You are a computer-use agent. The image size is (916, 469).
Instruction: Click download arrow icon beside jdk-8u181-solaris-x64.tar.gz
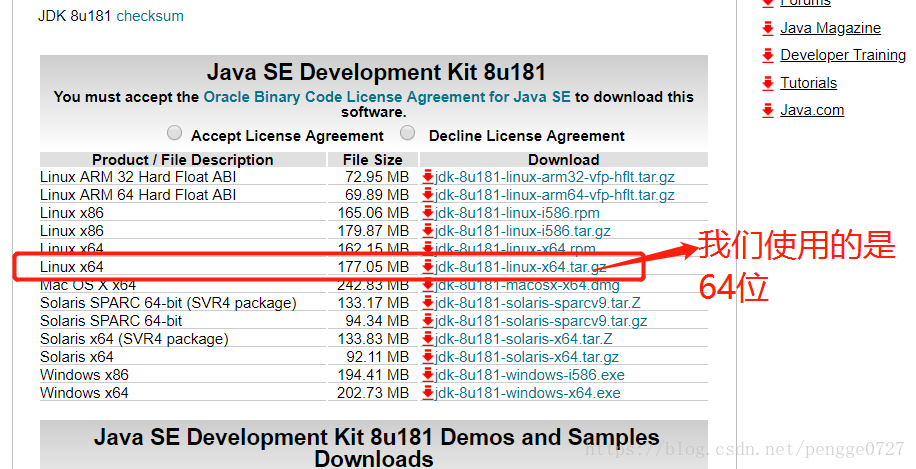pyautogui.click(x=428, y=357)
